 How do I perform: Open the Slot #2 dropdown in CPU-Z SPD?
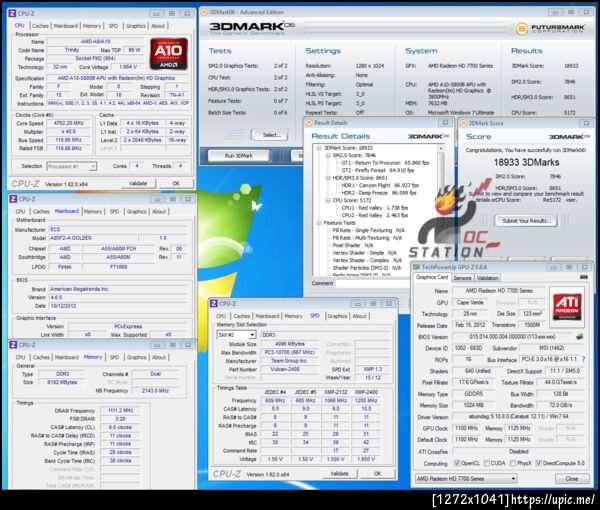[252, 335]
